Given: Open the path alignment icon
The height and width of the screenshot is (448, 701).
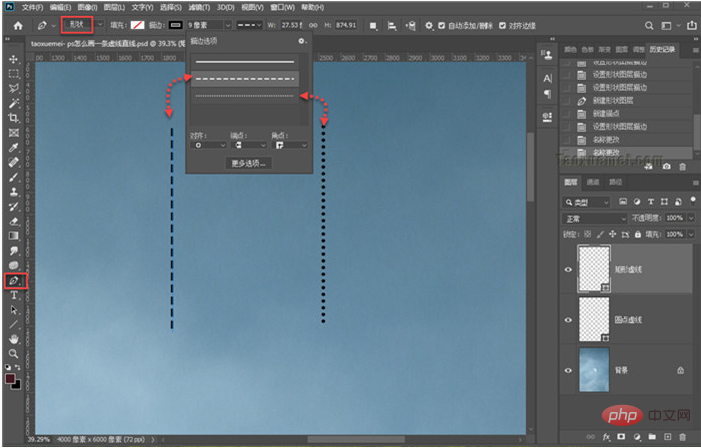Looking at the screenshot, I should pos(392,25).
